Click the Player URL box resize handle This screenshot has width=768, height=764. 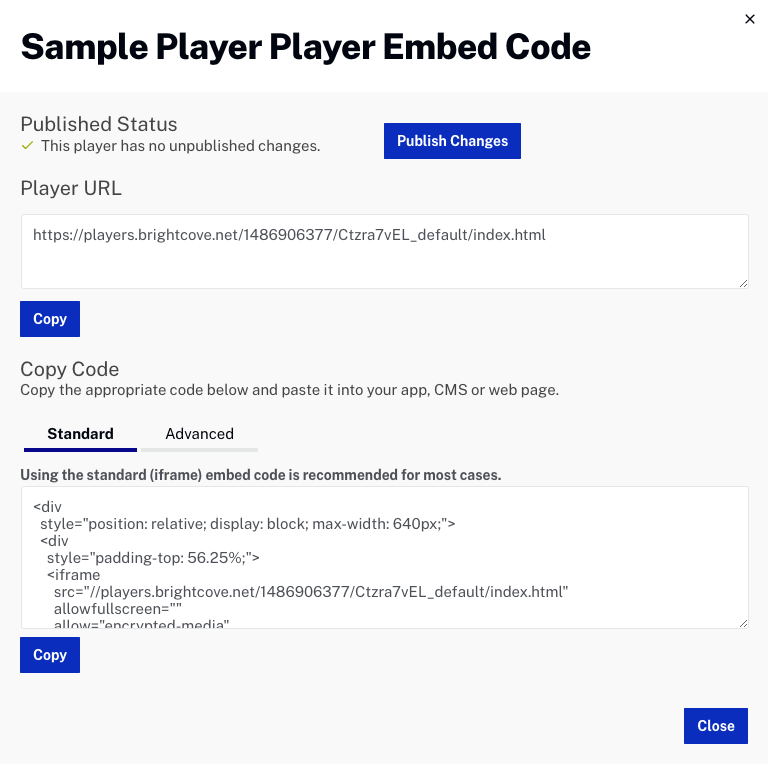(x=743, y=283)
